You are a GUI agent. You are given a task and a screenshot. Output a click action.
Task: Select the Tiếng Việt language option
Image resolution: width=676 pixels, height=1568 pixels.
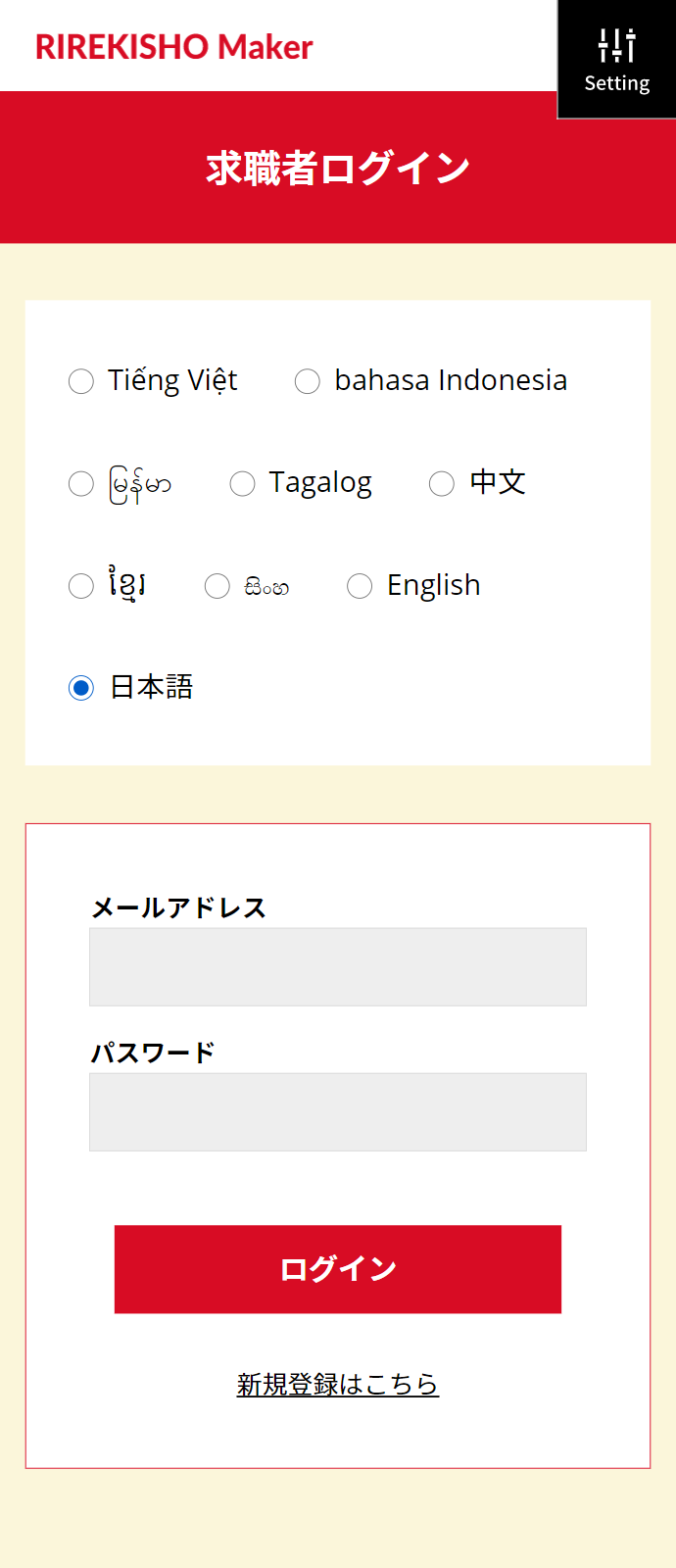pyautogui.click(x=81, y=381)
